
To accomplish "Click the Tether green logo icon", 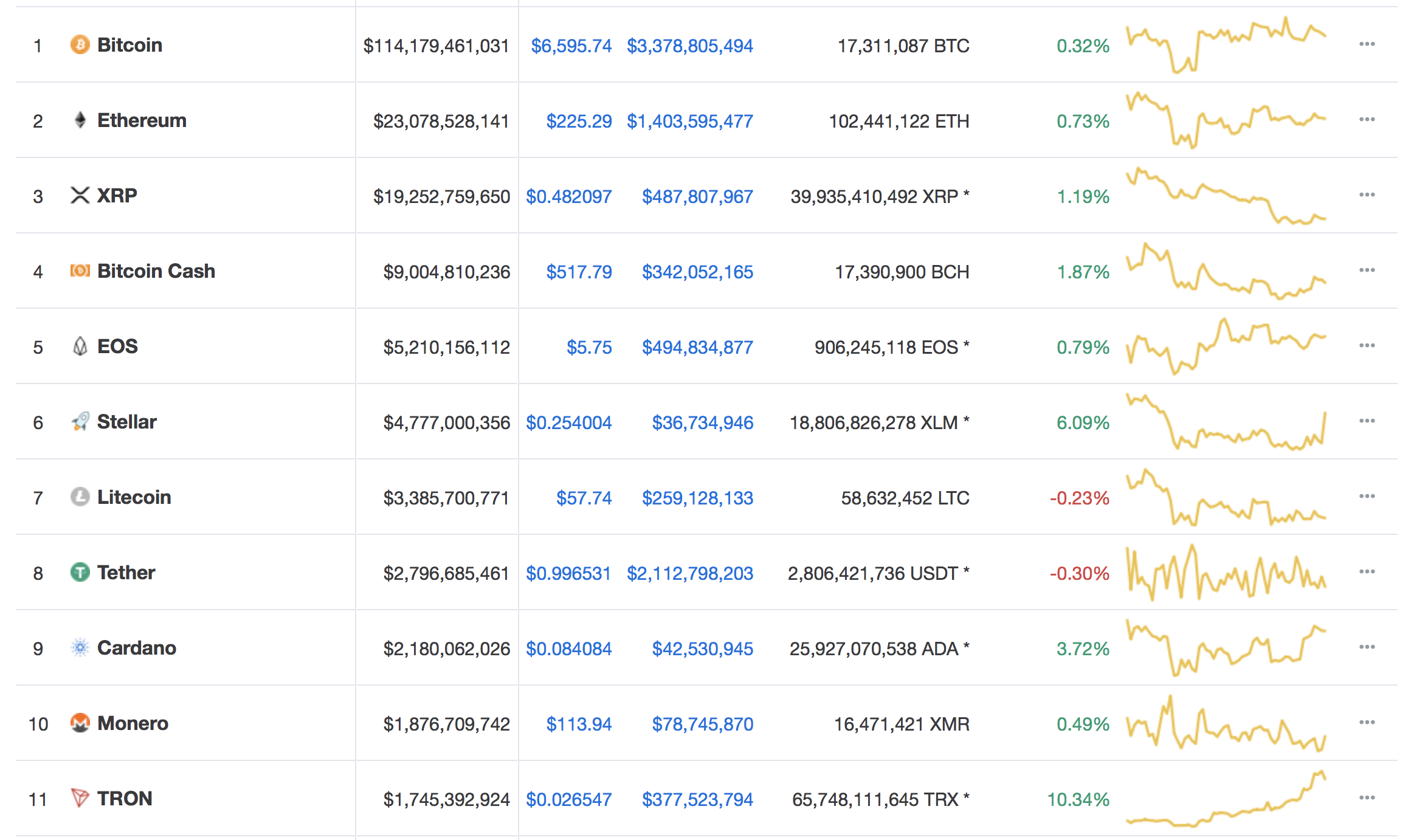I will (80, 572).
